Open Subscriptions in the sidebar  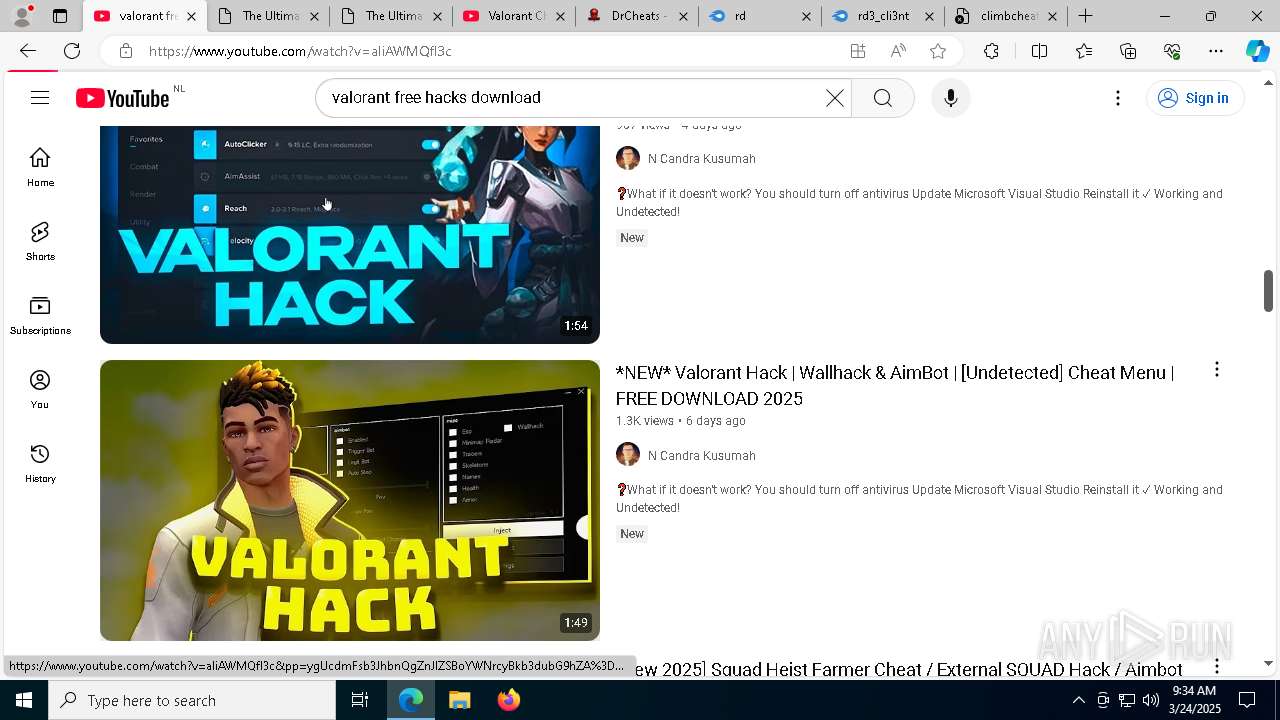pos(40,315)
